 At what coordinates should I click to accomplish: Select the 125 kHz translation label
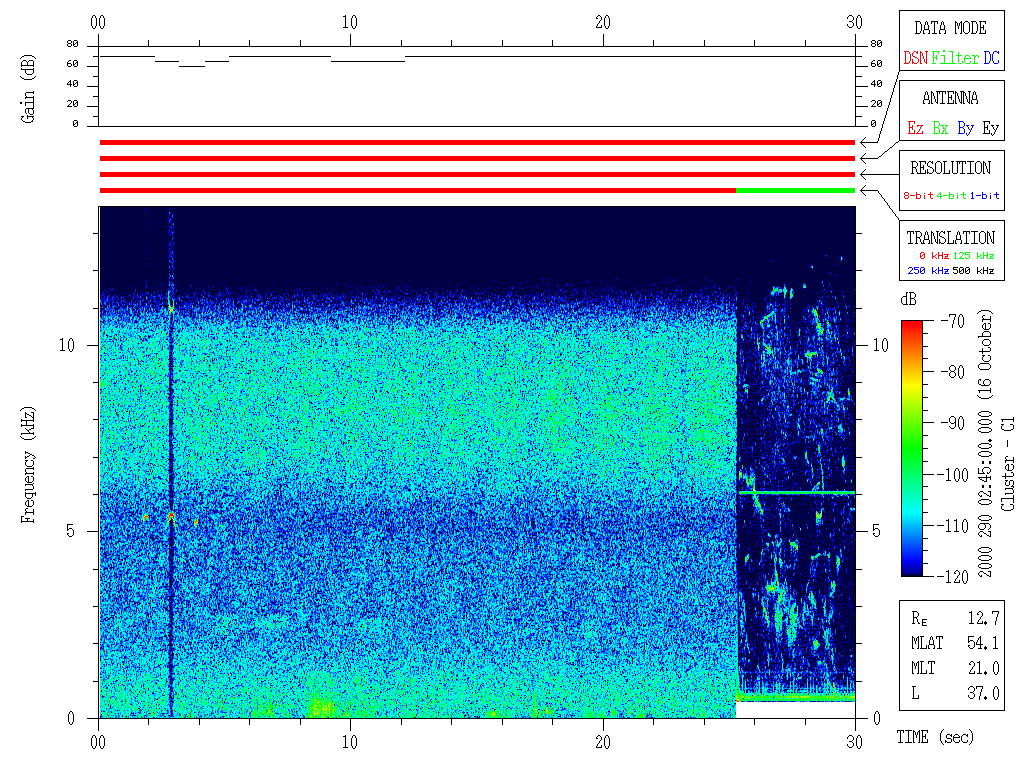pos(975,257)
